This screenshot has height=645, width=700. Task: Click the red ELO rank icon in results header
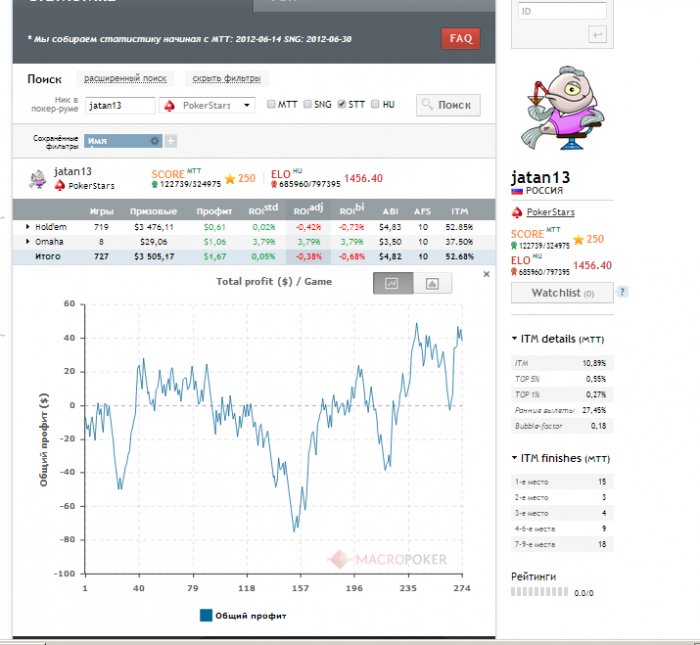pos(274,184)
